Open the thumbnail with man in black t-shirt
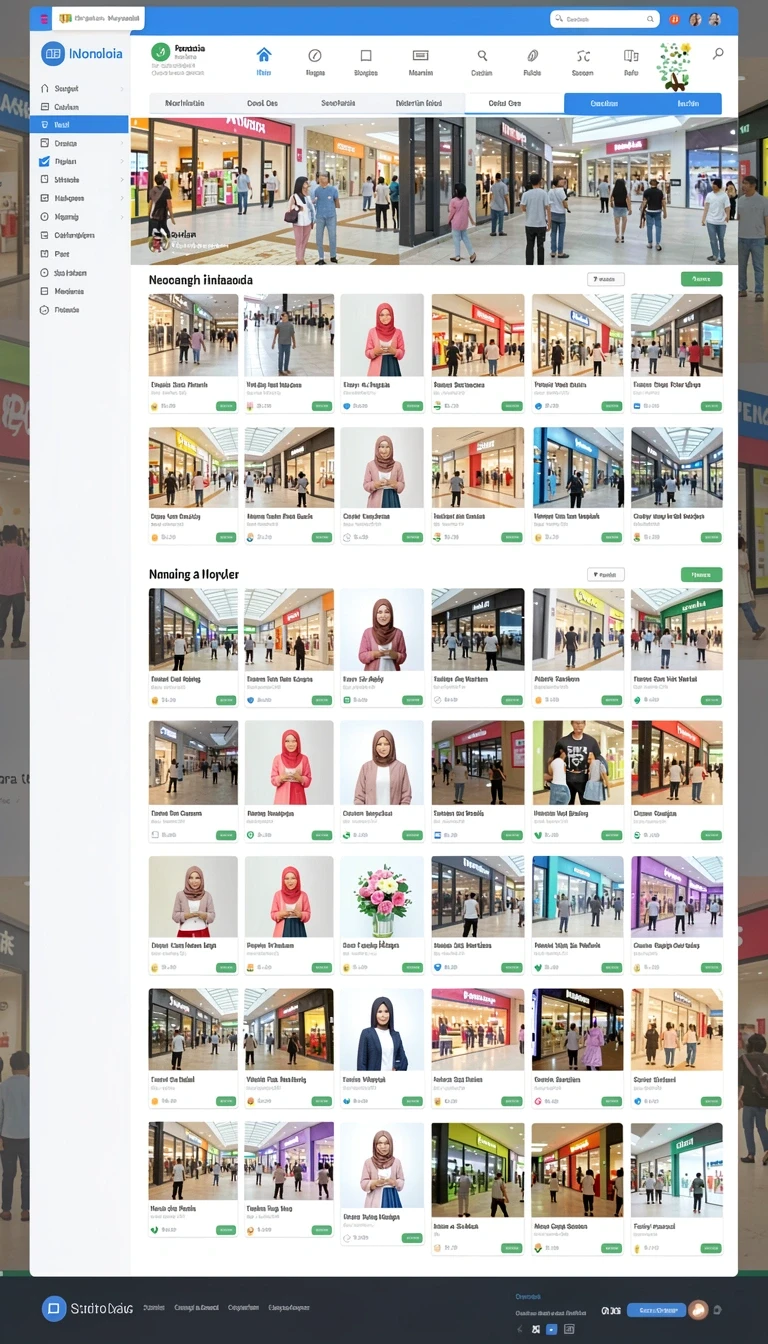This screenshot has height=1344, width=768. [x=577, y=763]
